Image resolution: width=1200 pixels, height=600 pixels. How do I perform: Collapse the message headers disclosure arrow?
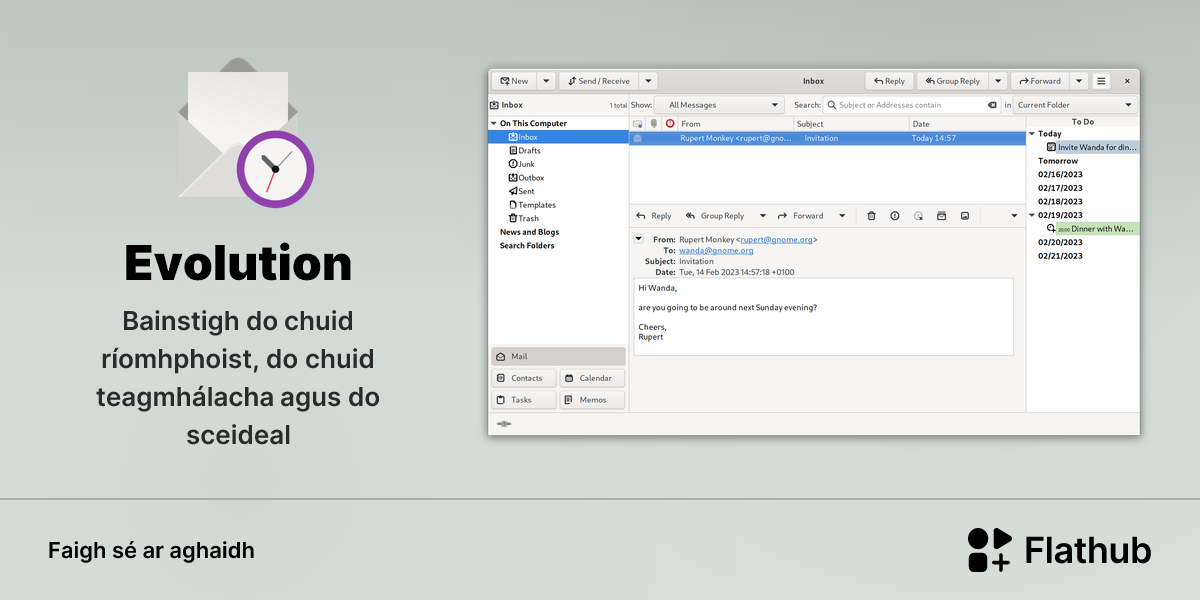tap(639, 238)
